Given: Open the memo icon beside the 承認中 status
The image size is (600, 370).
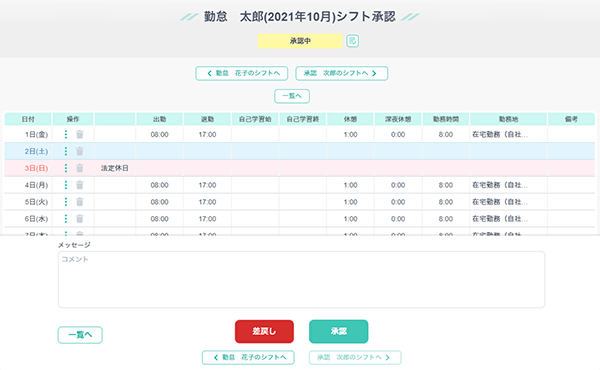Looking at the screenshot, I should point(352,41).
